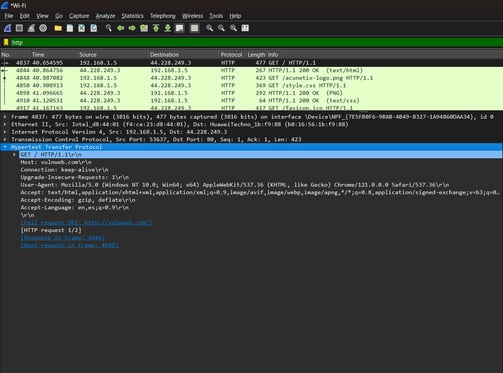Jump to the last packet

pyautogui.click(x=168, y=28)
